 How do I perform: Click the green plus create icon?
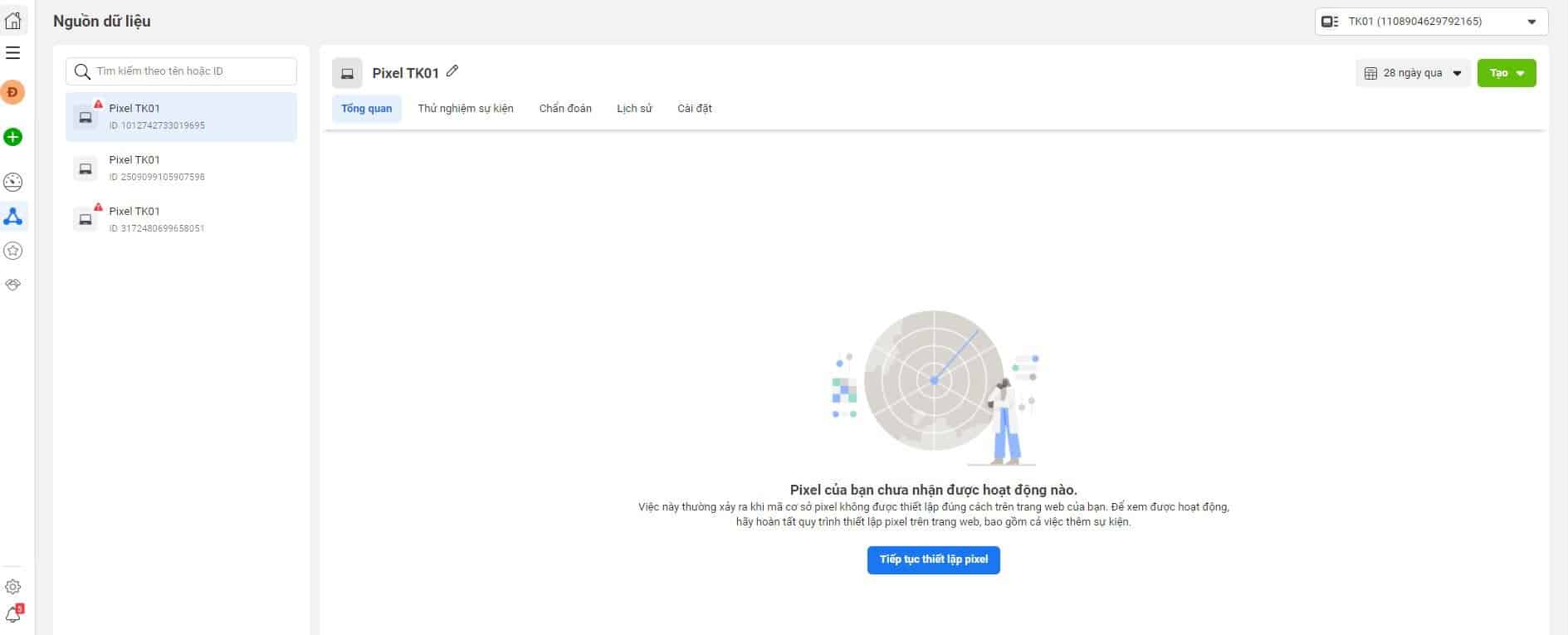13,137
